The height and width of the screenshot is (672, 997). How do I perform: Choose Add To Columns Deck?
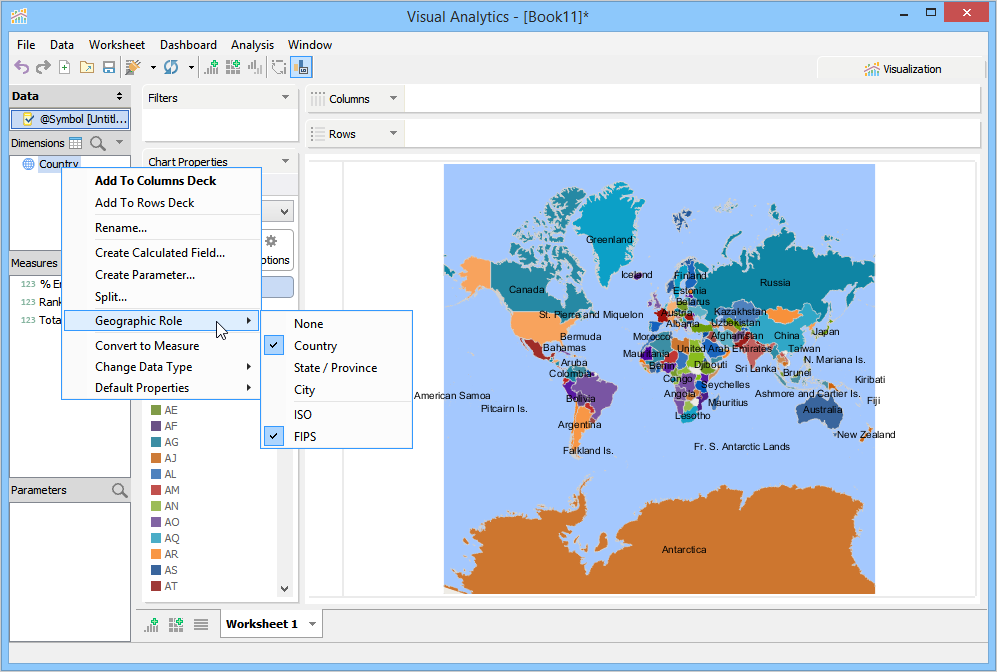coord(162,181)
